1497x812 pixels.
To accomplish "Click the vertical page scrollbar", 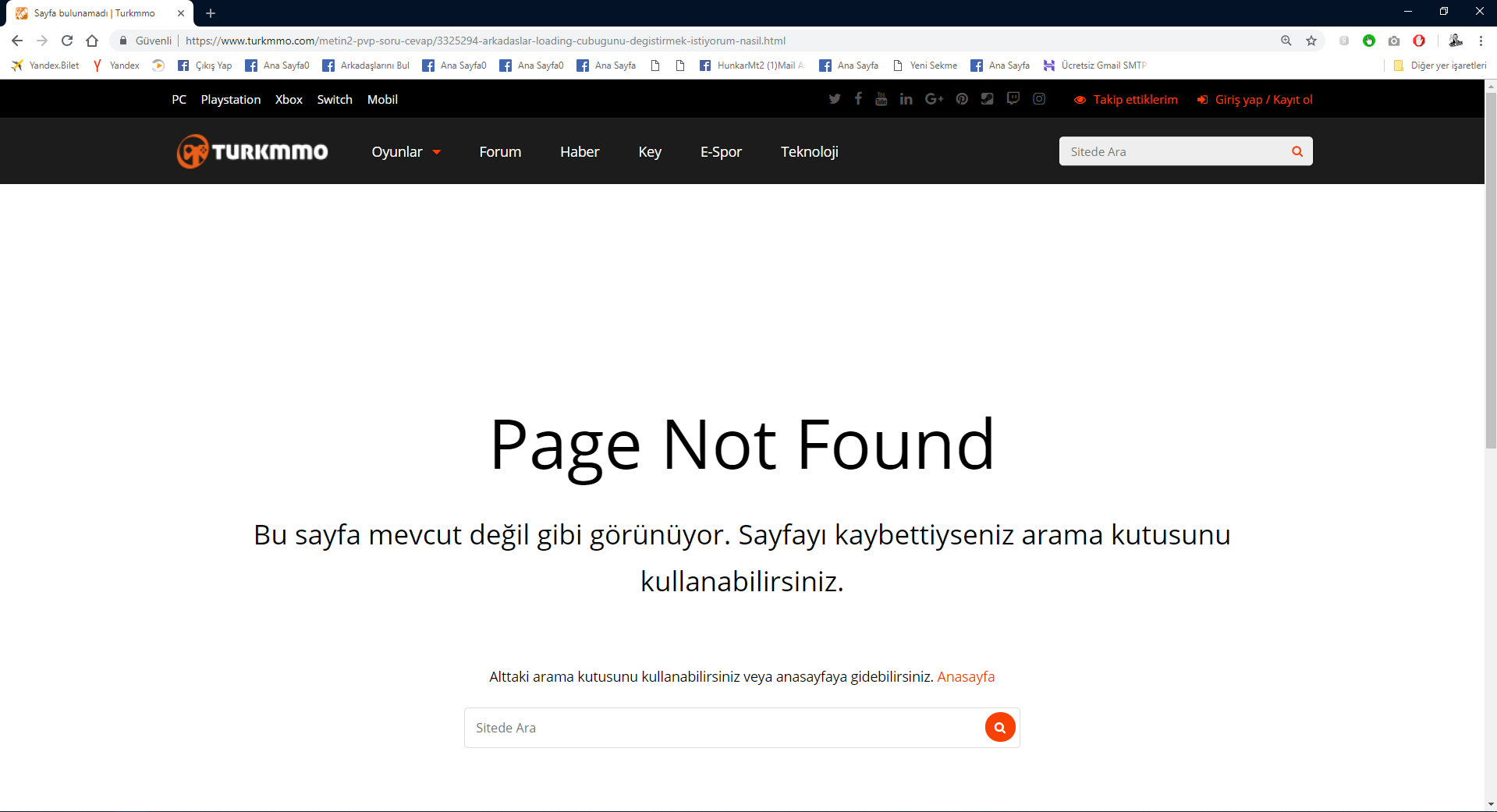I will [1491, 271].
